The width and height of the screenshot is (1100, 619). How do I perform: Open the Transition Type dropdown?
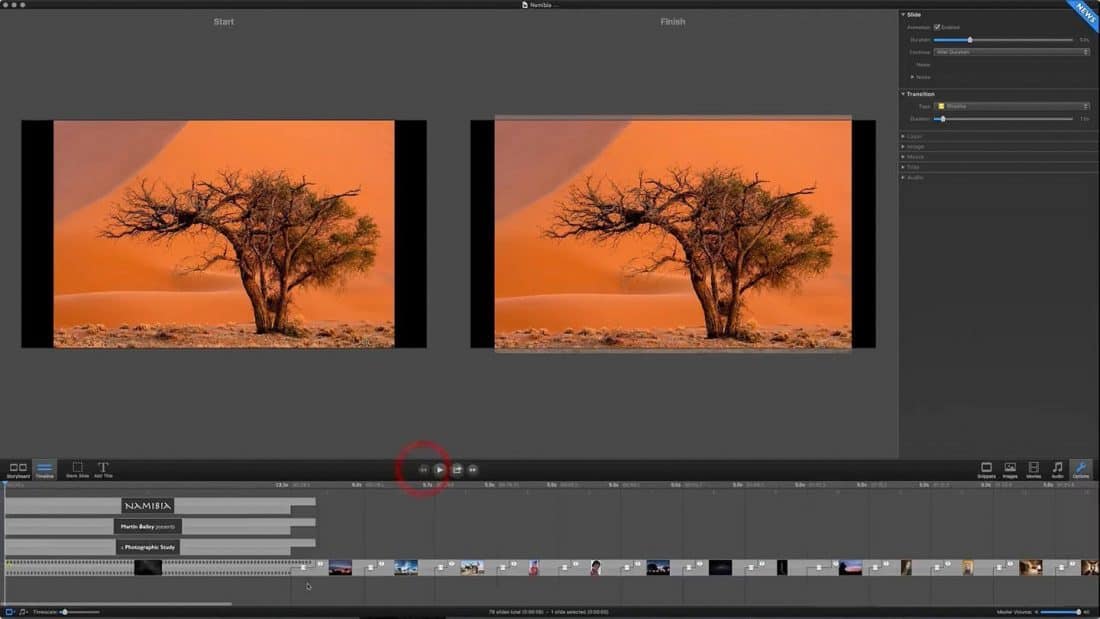pyautogui.click(x=1011, y=106)
